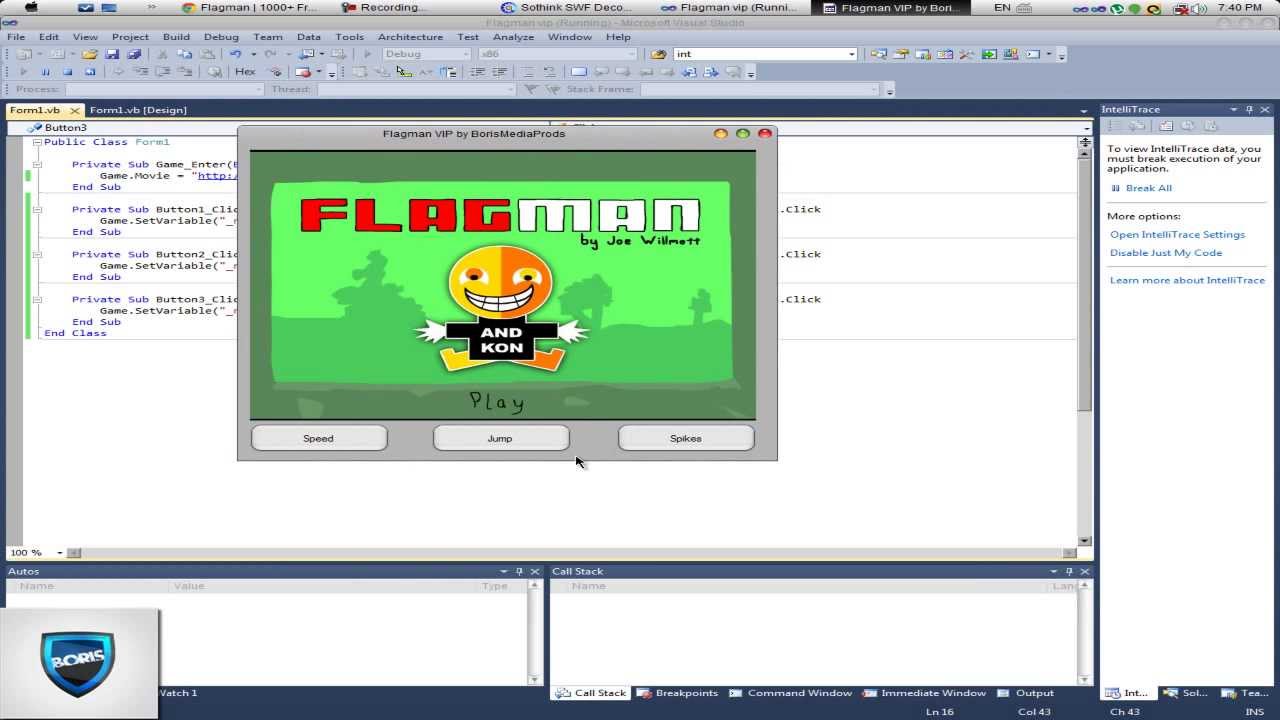Viewport: 1280px width, 720px height.
Task: Switch to the Immediate Window tab
Action: click(924, 693)
